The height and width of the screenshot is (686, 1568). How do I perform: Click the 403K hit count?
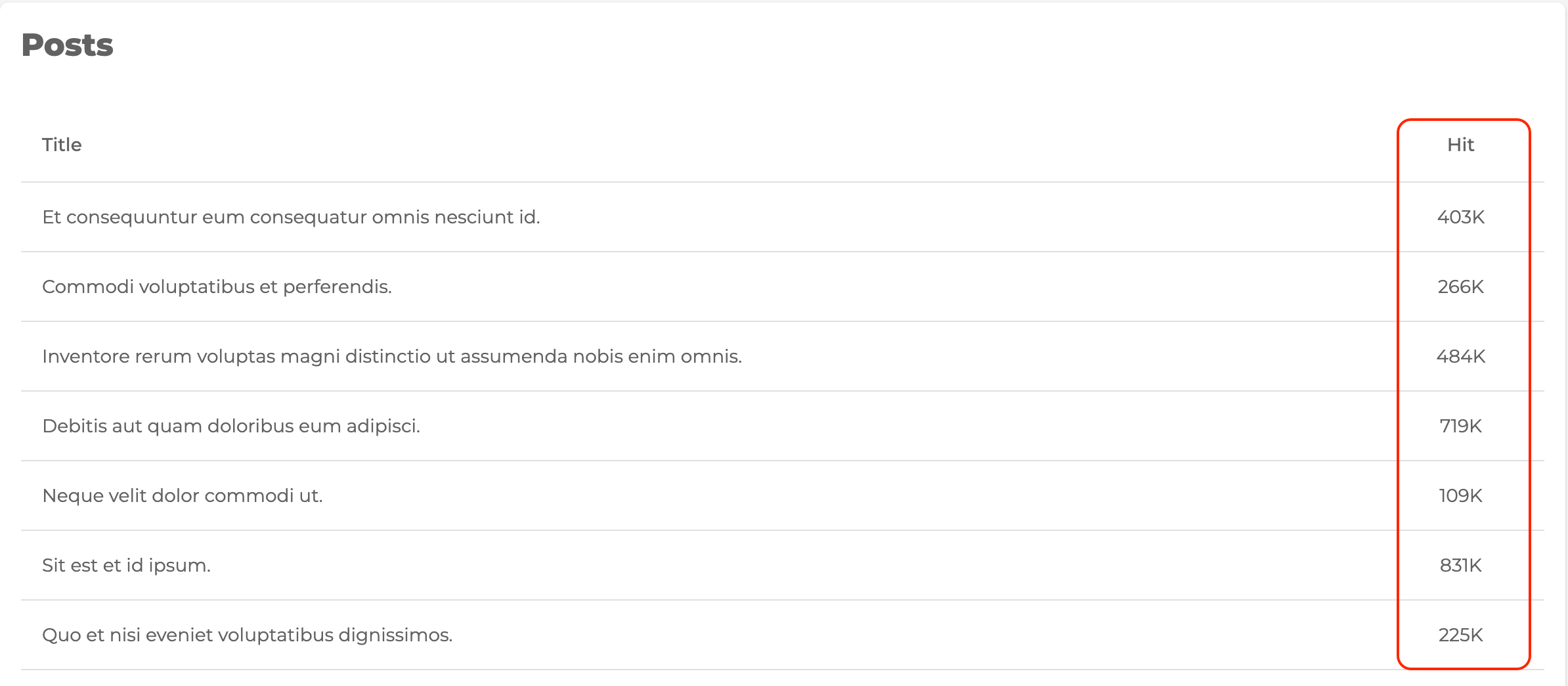click(1460, 217)
